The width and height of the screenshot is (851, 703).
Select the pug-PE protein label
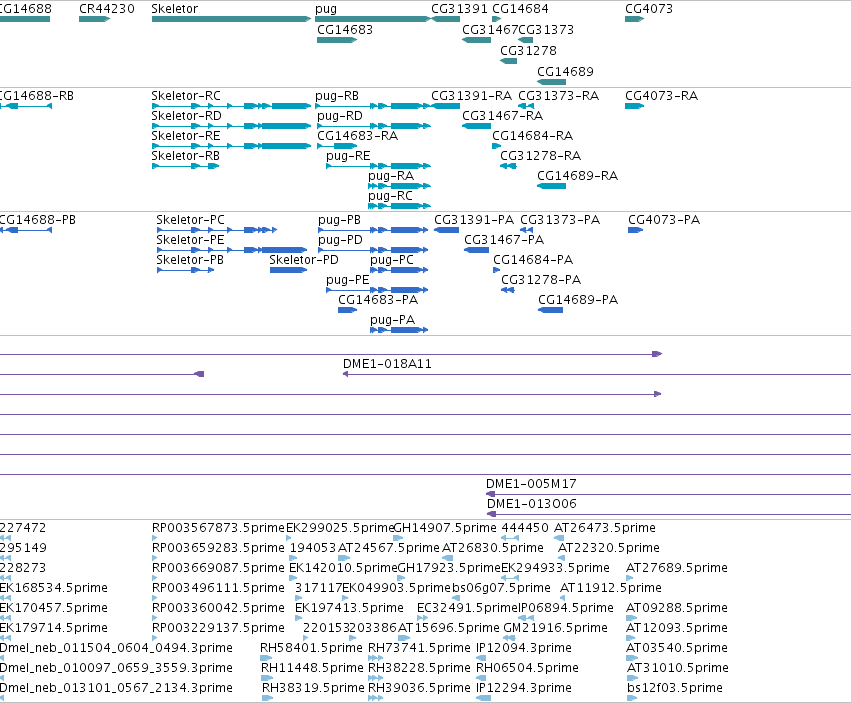click(348, 281)
